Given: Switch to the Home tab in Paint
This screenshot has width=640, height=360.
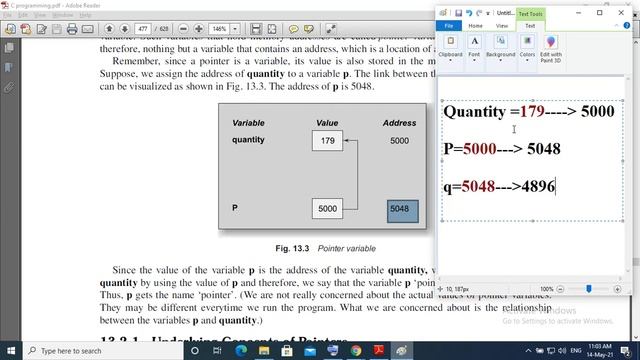Looking at the screenshot, I should click(475, 26).
